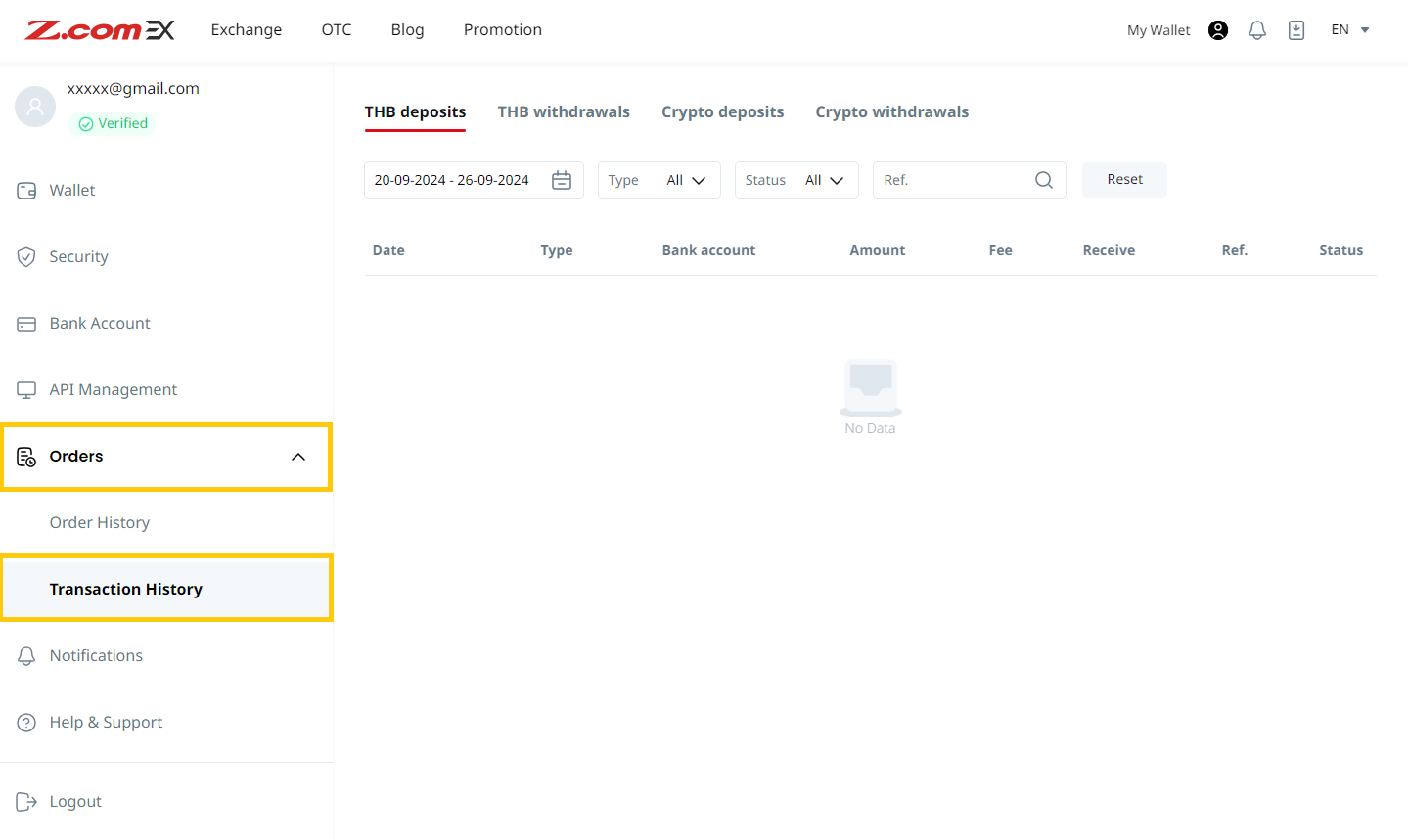This screenshot has width=1408, height=840.
Task: Click the Ref. column header
Action: point(1235,250)
